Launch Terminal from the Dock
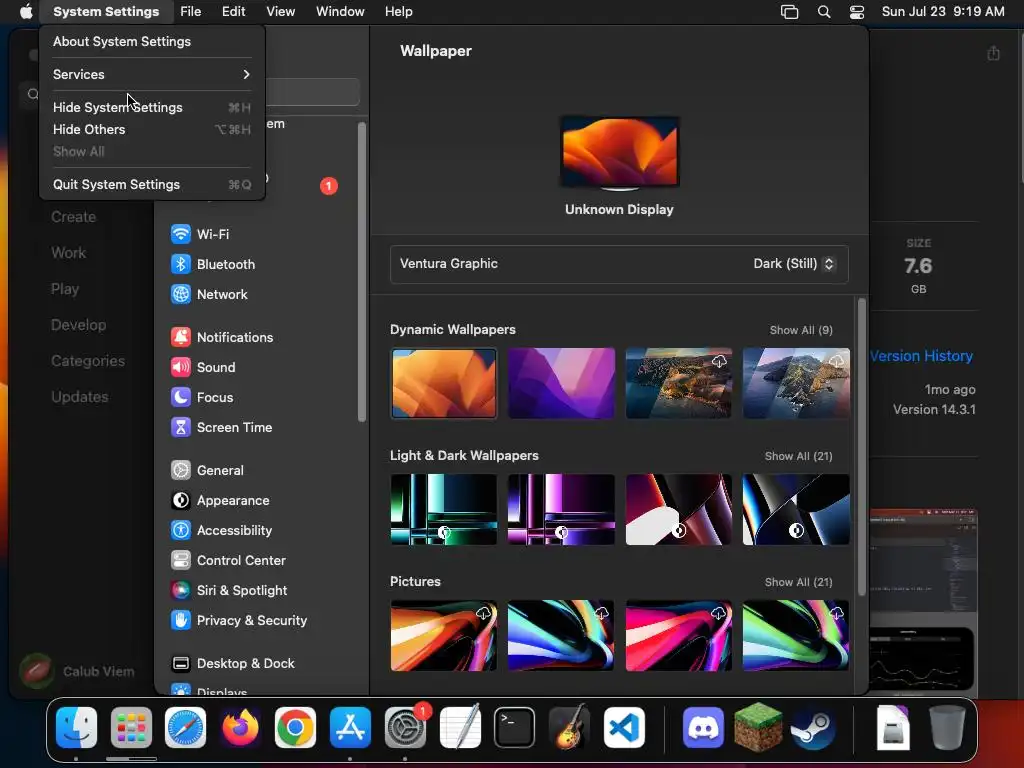The image size is (1024, 768). [515, 728]
